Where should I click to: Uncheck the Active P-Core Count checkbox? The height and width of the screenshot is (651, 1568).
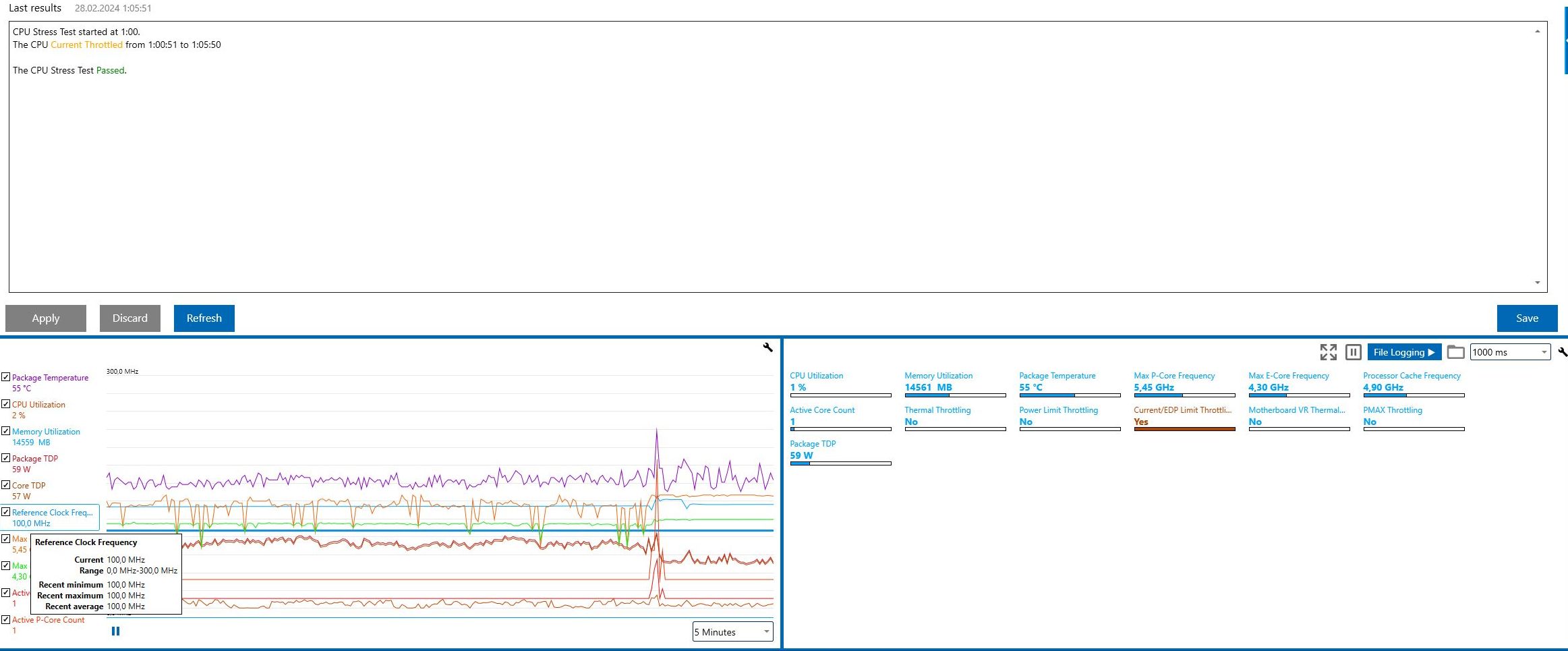[5, 619]
